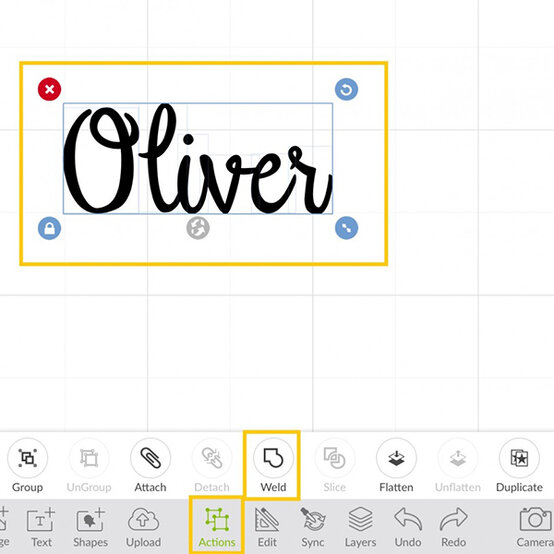
Task: Open the Shapes tool
Action: (x=90, y=526)
